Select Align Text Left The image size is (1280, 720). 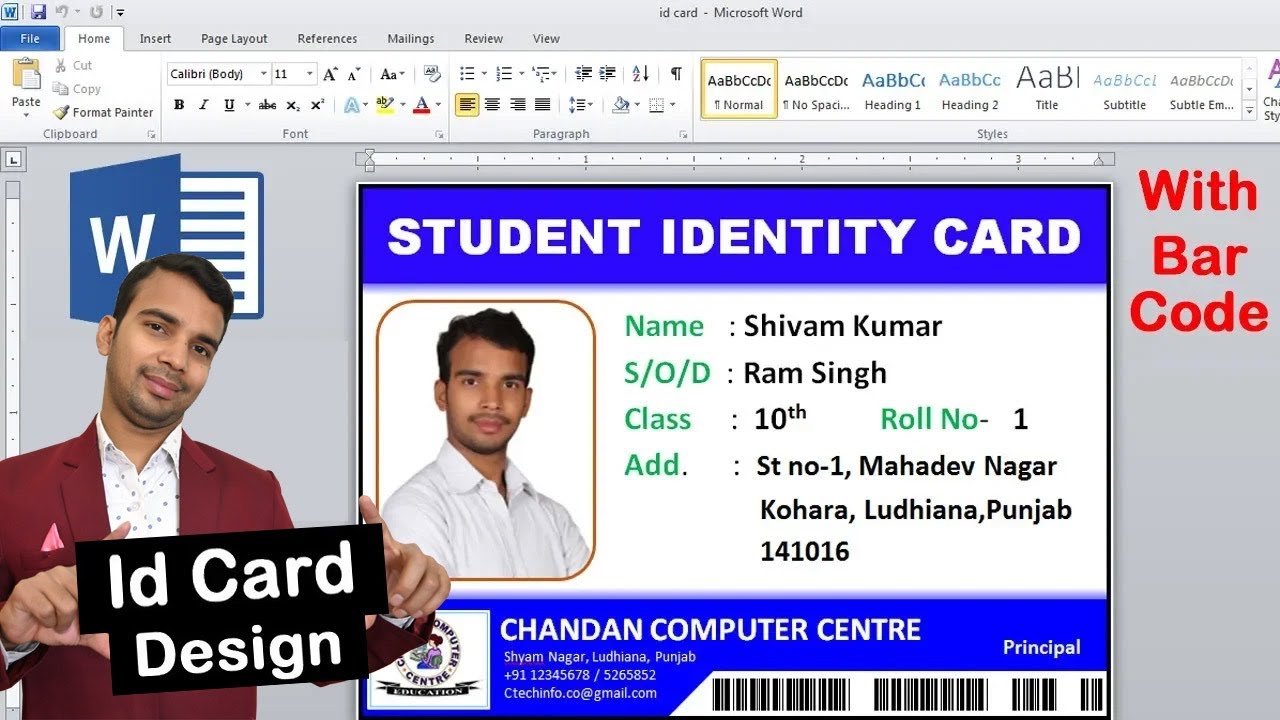coord(467,104)
